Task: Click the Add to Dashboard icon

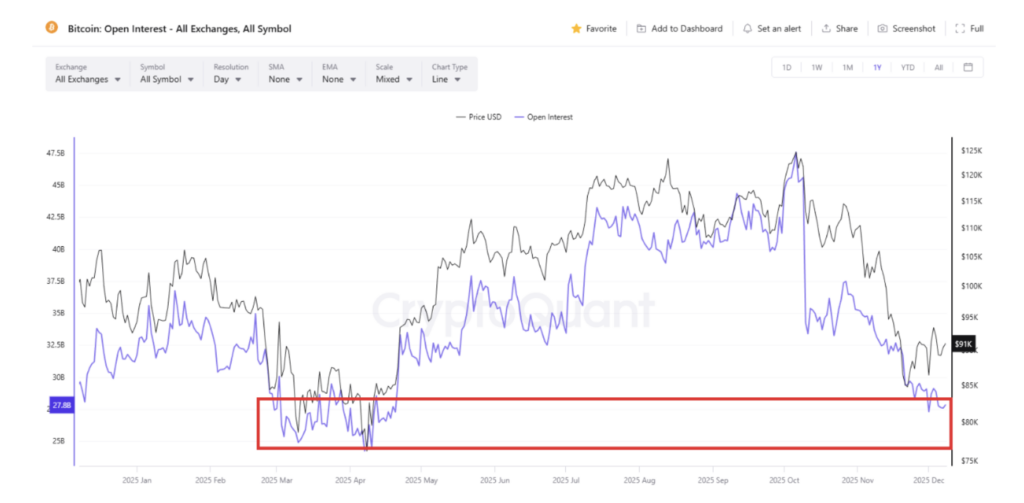Action: (641, 29)
